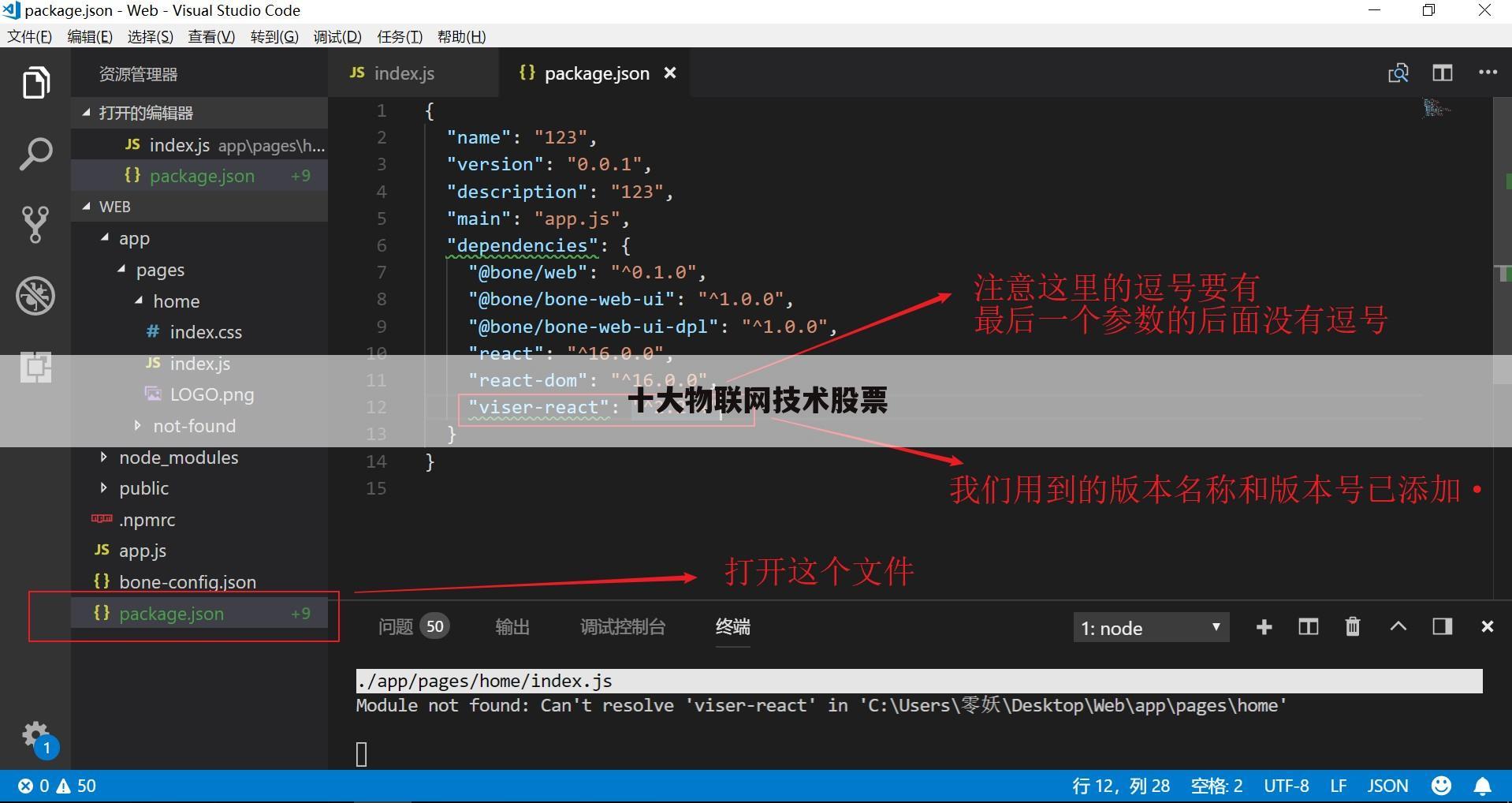Open 转到(G) menu
1512x803 pixels.
(274, 37)
